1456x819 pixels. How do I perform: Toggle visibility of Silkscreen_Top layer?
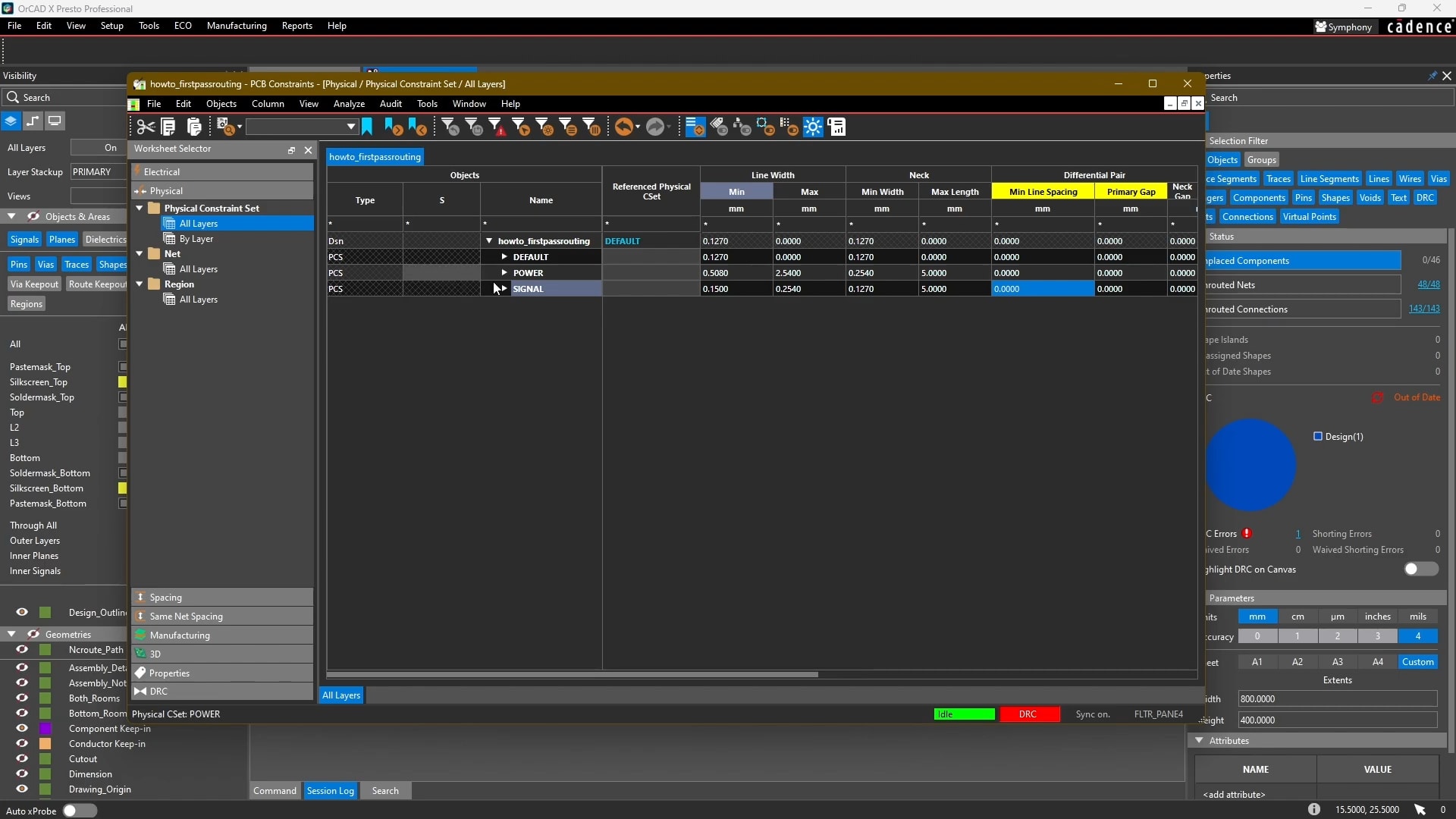tap(122, 382)
